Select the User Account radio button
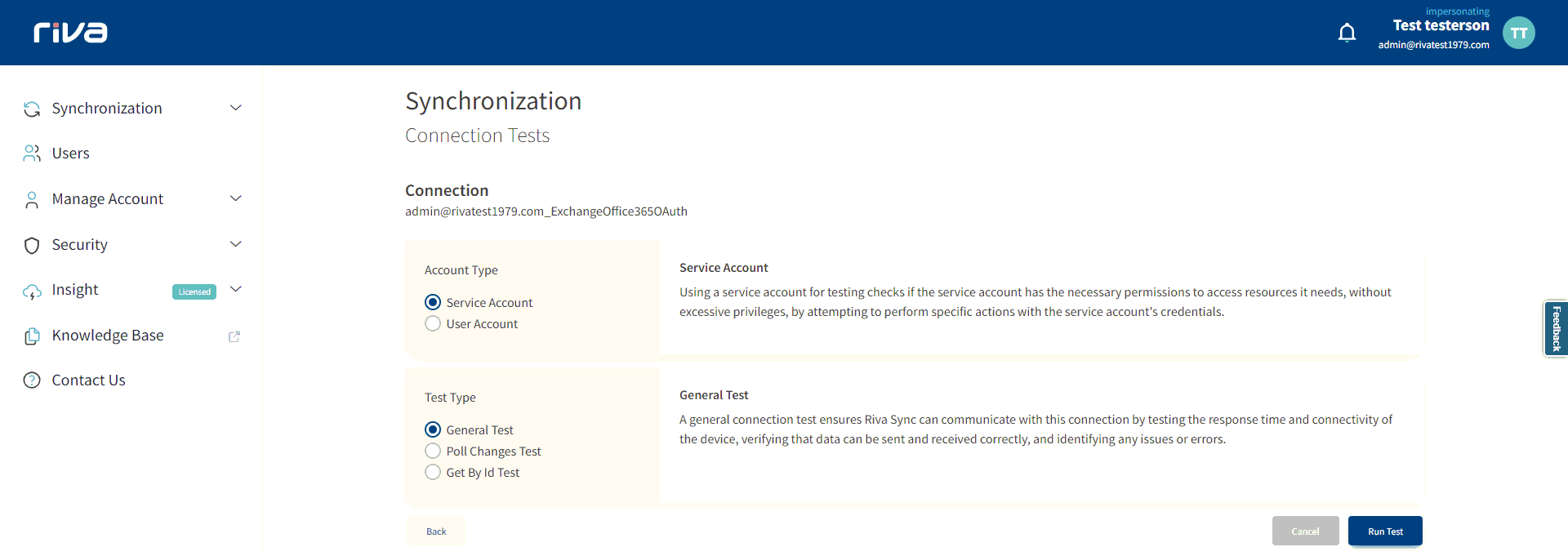This screenshot has width=1568, height=556. click(433, 324)
